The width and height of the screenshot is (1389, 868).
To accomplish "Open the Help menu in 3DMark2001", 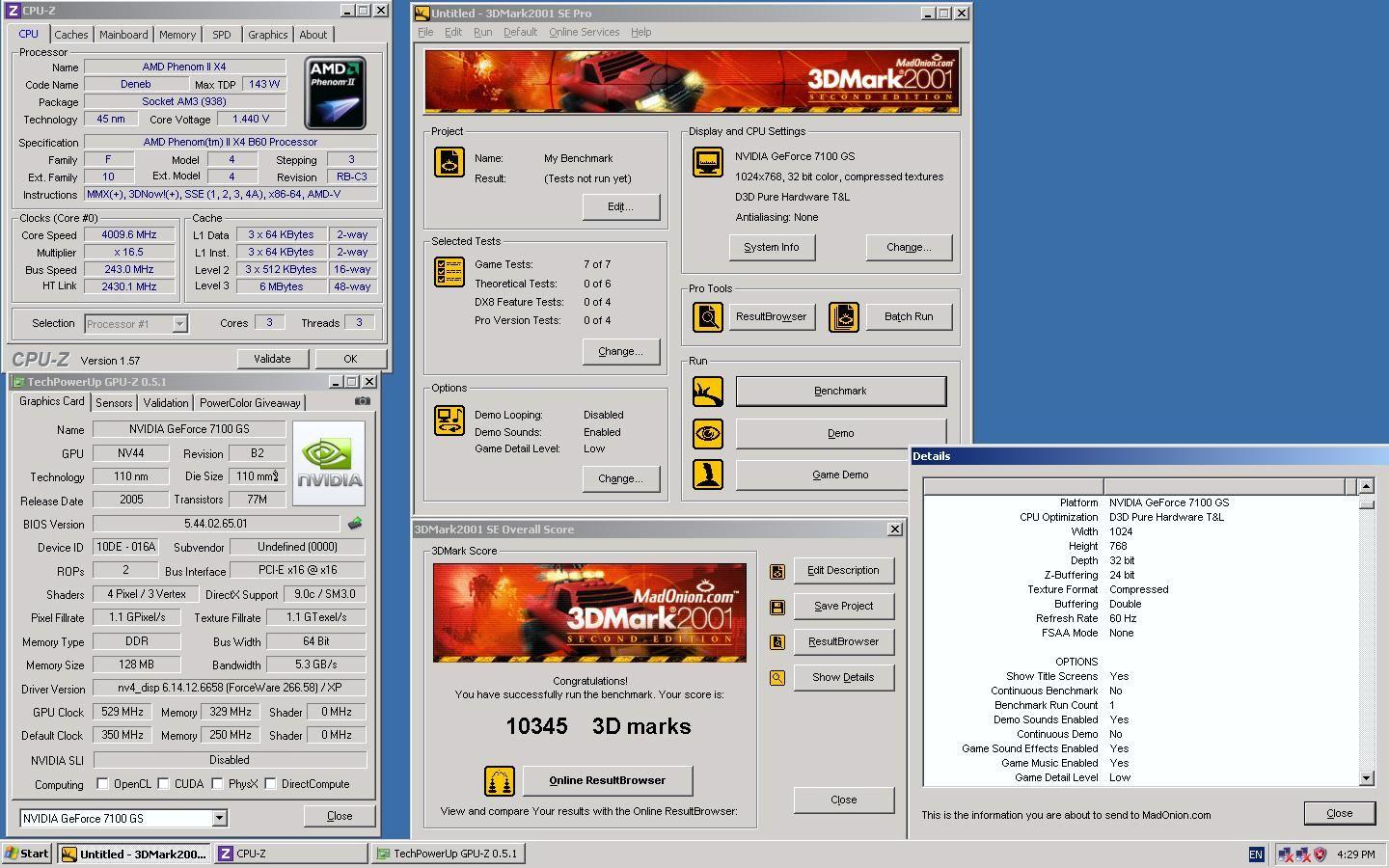I will (x=641, y=32).
